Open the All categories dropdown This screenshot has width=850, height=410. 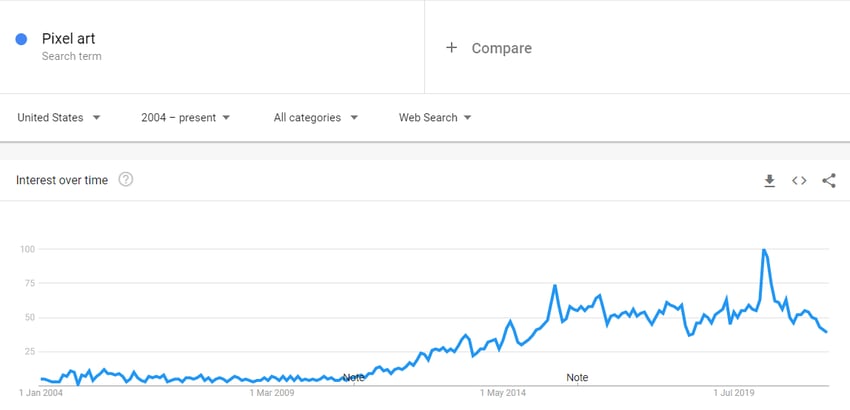315,118
